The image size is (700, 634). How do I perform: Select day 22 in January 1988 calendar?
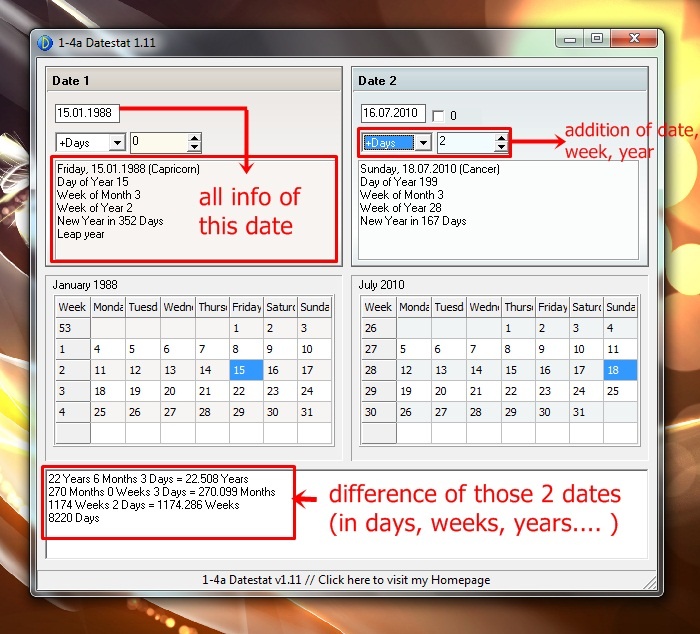point(246,391)
